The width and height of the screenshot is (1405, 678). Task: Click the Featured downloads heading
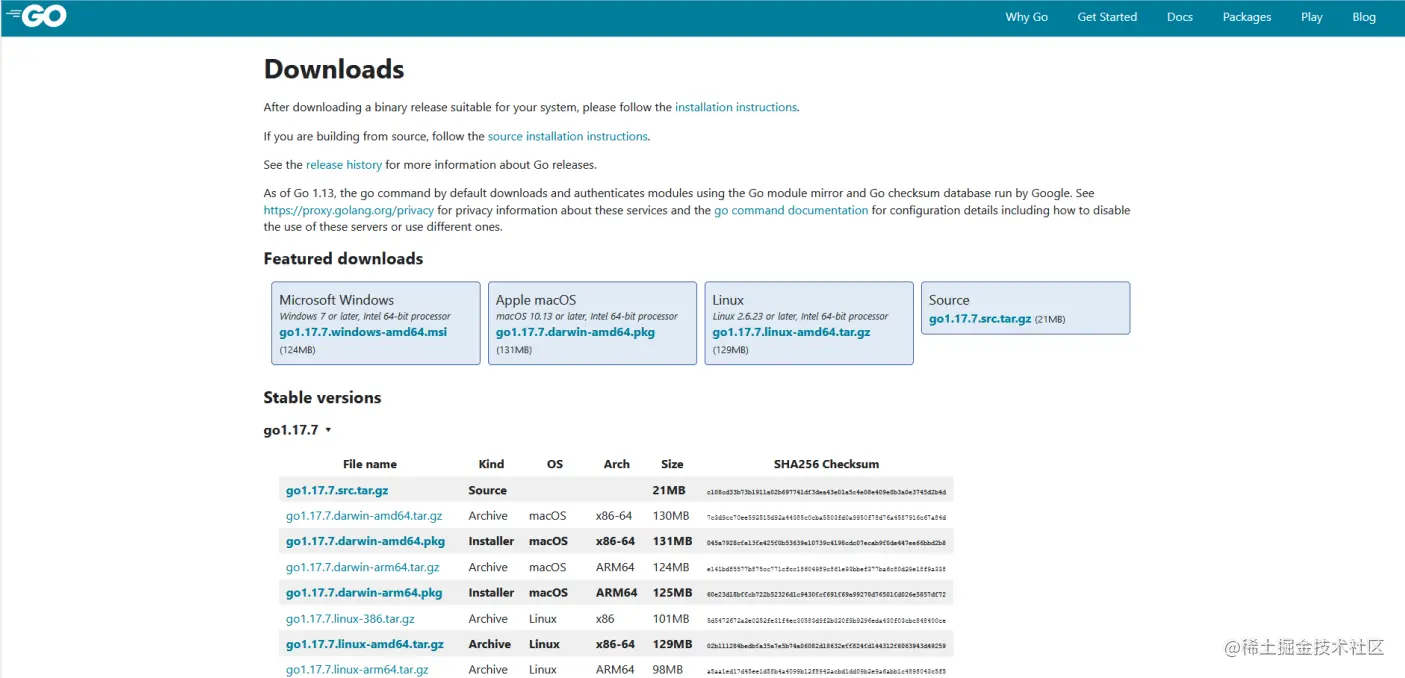coord(343,259)
